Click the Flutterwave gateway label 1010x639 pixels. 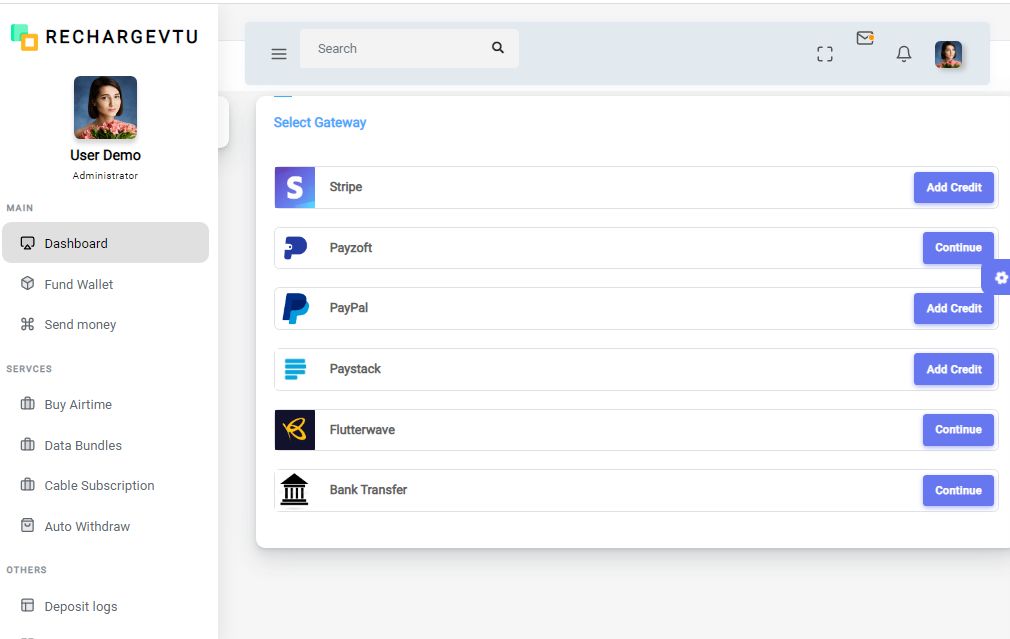(362, 430)
